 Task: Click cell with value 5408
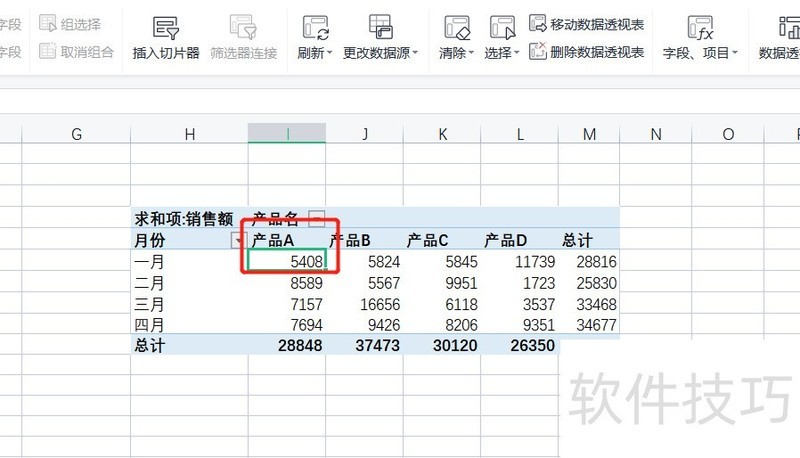coord(287,262)
